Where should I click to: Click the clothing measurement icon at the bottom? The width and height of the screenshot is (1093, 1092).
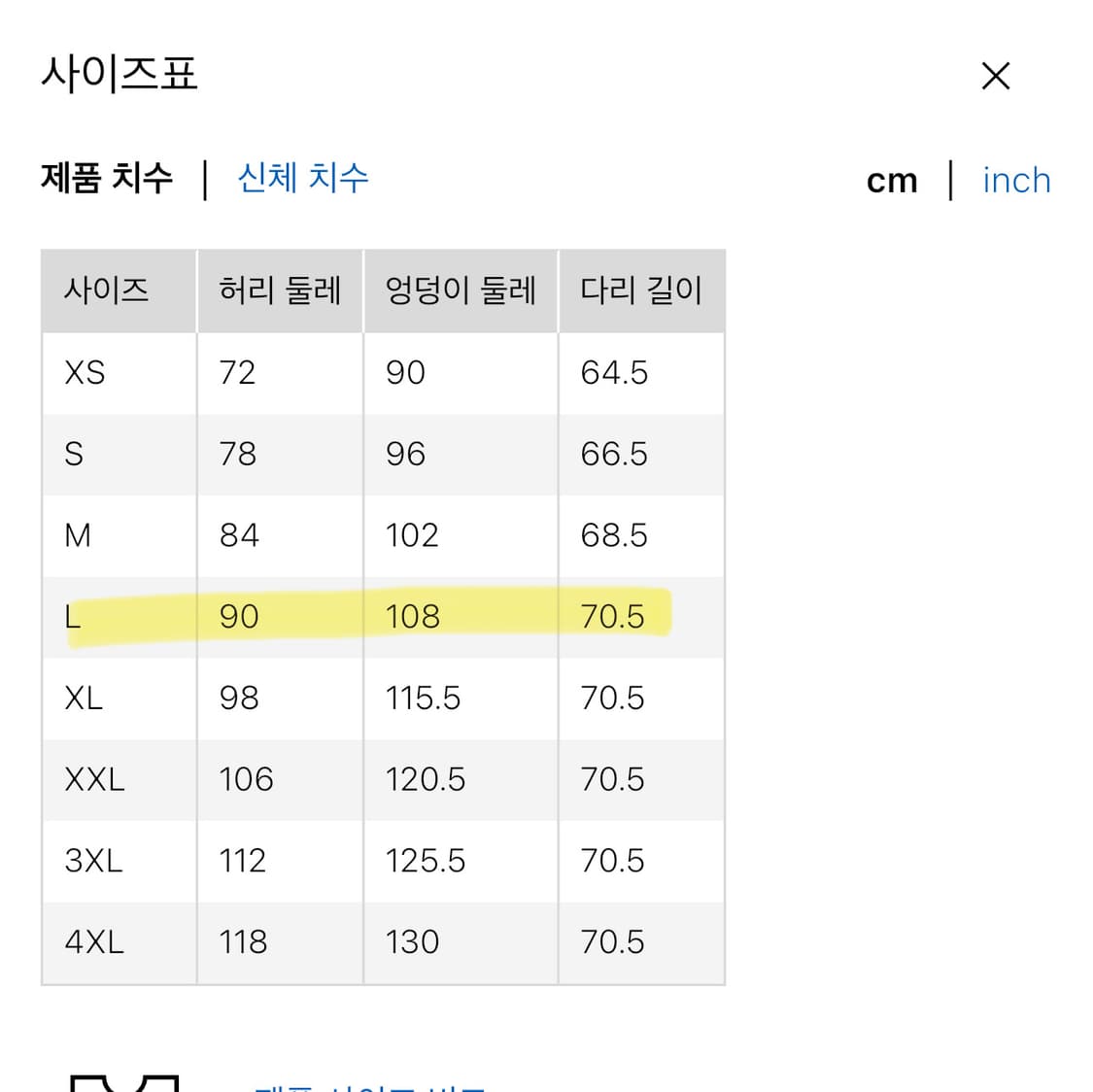click(x=117, y=1078)
